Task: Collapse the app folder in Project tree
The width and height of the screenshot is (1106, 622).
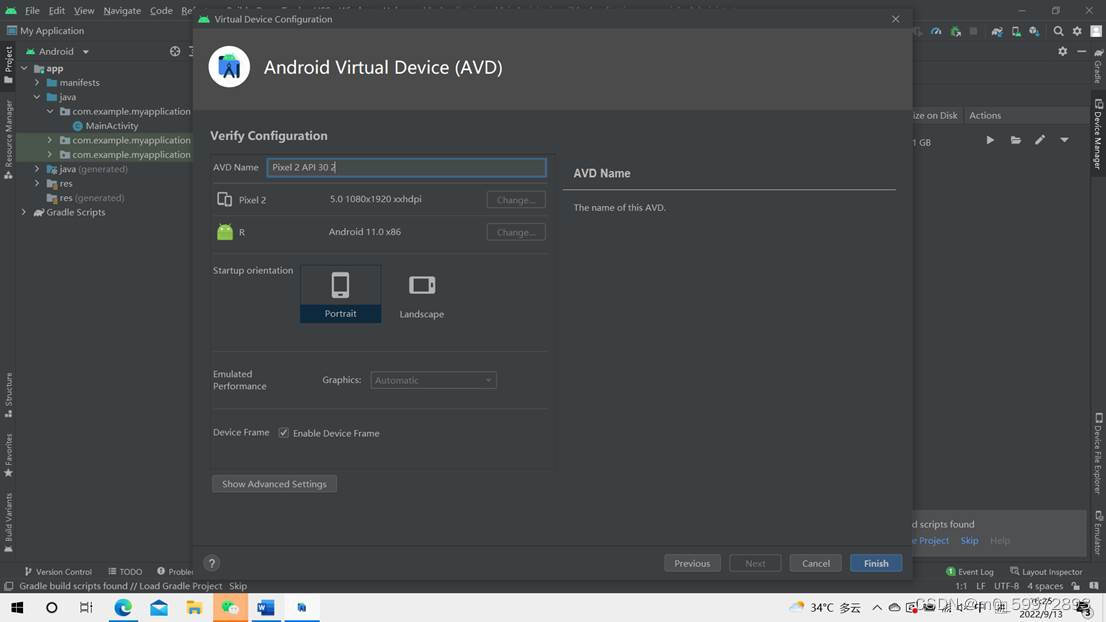Action: (x=23, y=67)
